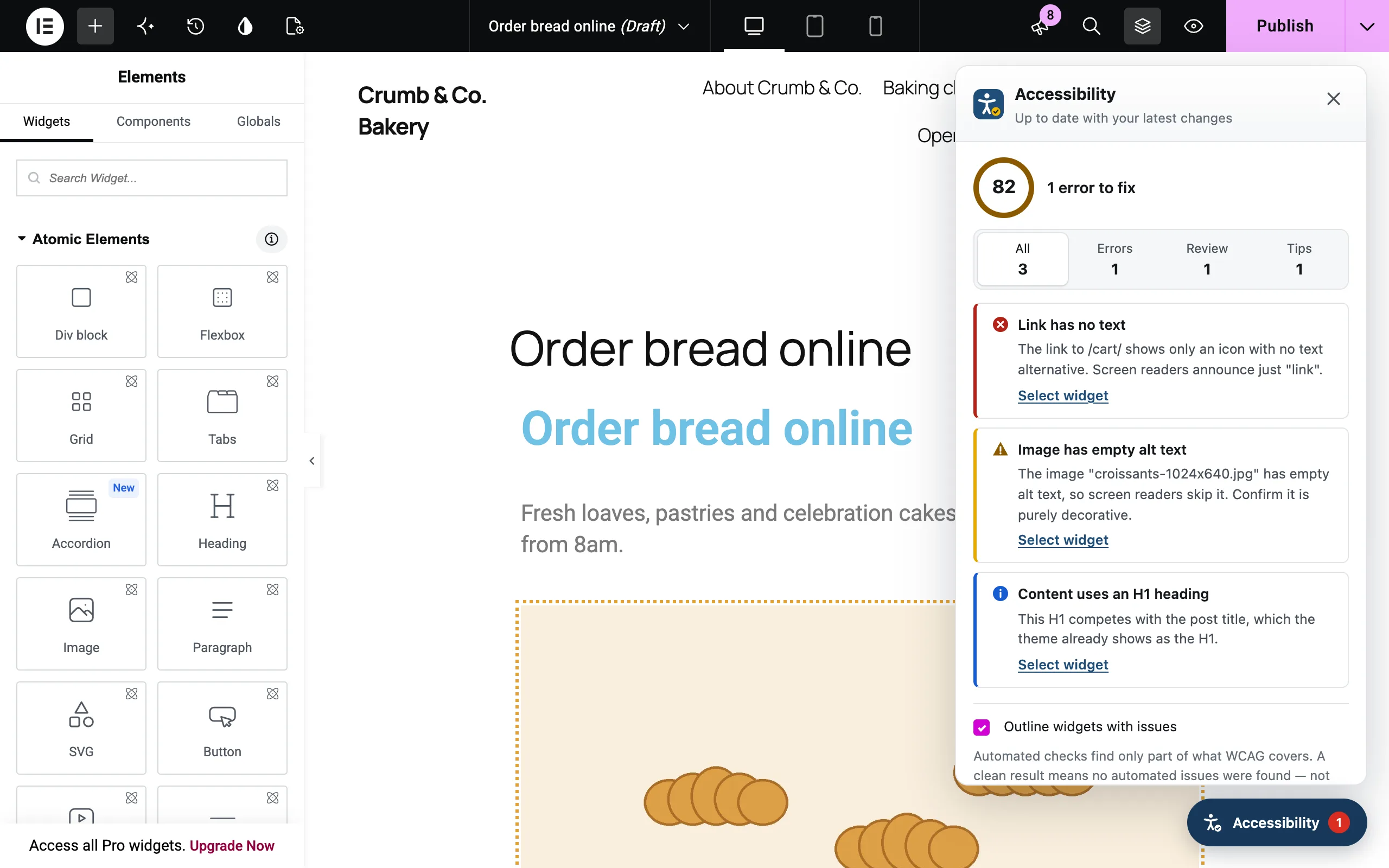1389x868 pixels.
Task: Open site settings droplet icon
Action: [x=245, y=26]
